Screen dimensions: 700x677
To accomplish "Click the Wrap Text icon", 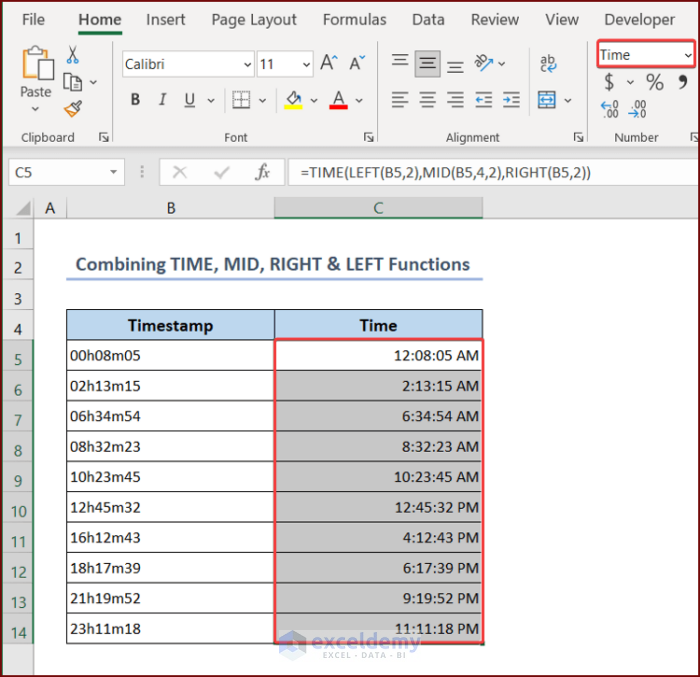I will [548, 64].
